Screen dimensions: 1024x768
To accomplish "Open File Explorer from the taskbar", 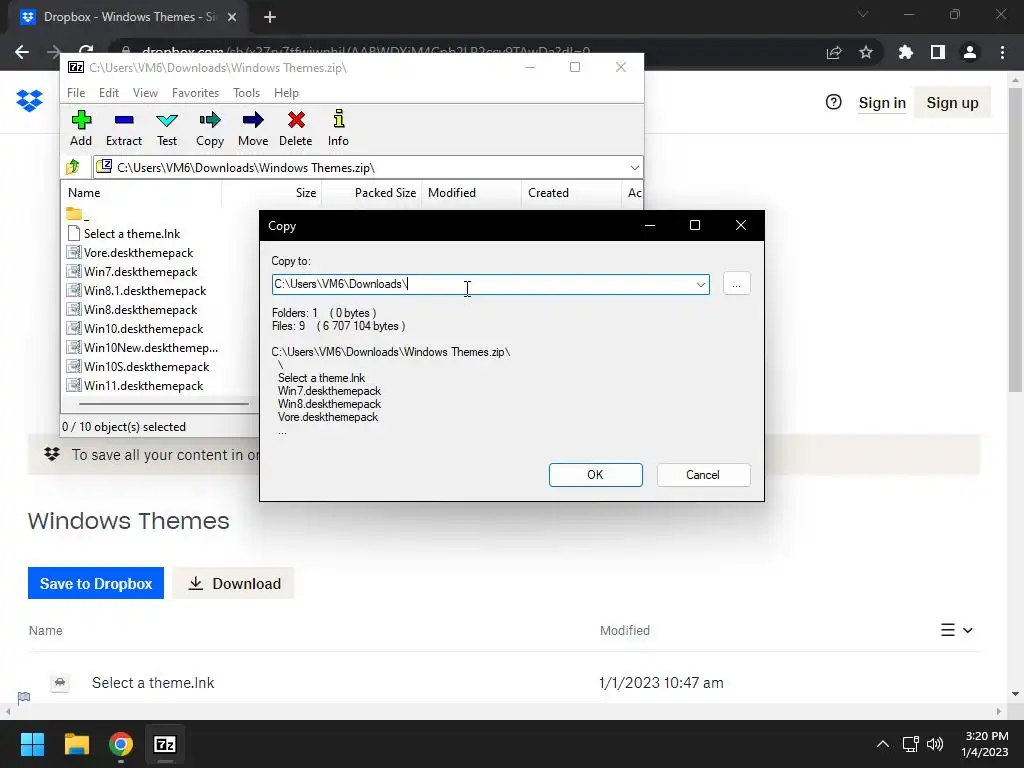I will (x=77, y=744).
